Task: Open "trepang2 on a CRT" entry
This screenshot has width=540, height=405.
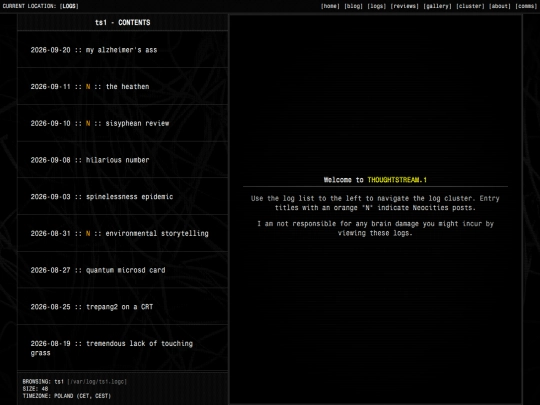Action: (x=123, y=307)
